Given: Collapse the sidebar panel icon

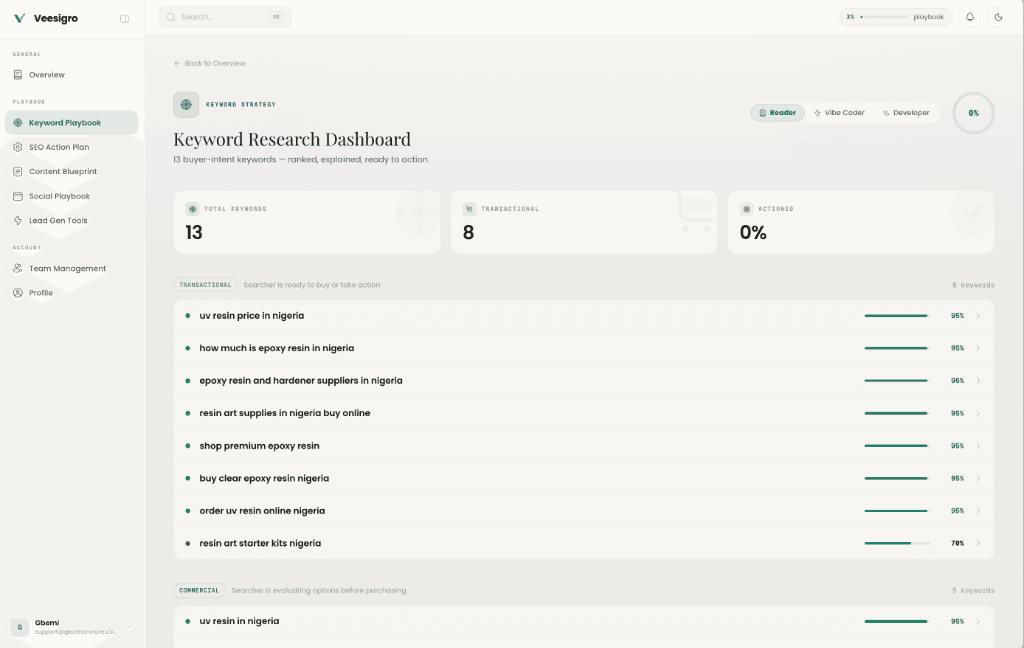Looking at the screenshot, I should (x=124, y=19).
